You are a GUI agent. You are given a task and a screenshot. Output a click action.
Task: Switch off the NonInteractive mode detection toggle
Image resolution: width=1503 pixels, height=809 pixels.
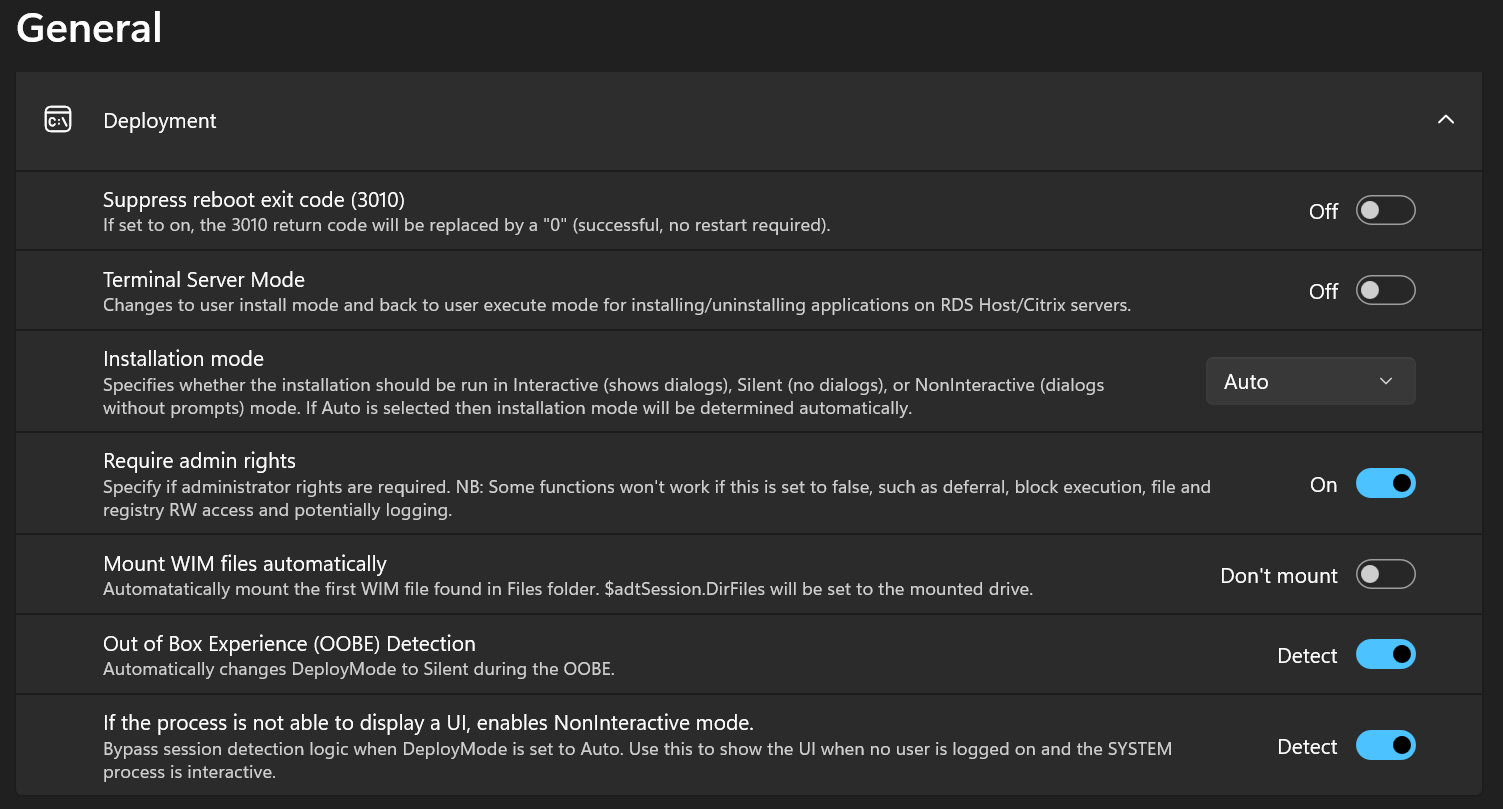(x=1385, y=746)
